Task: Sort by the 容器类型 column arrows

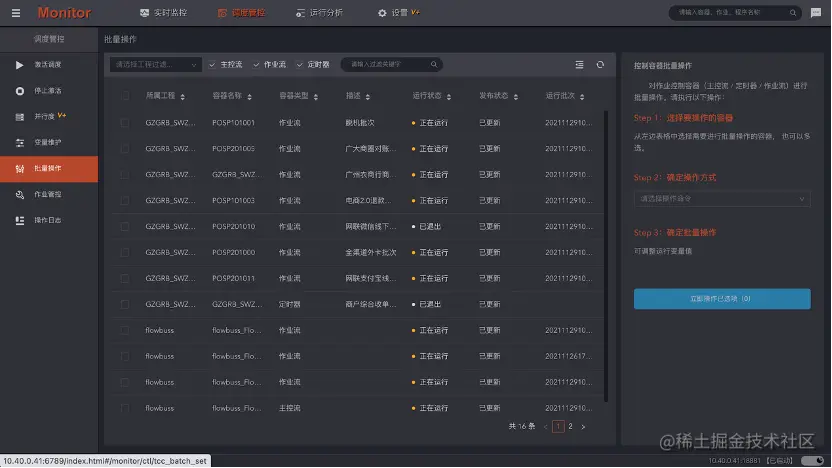Action: pos(316,97)
